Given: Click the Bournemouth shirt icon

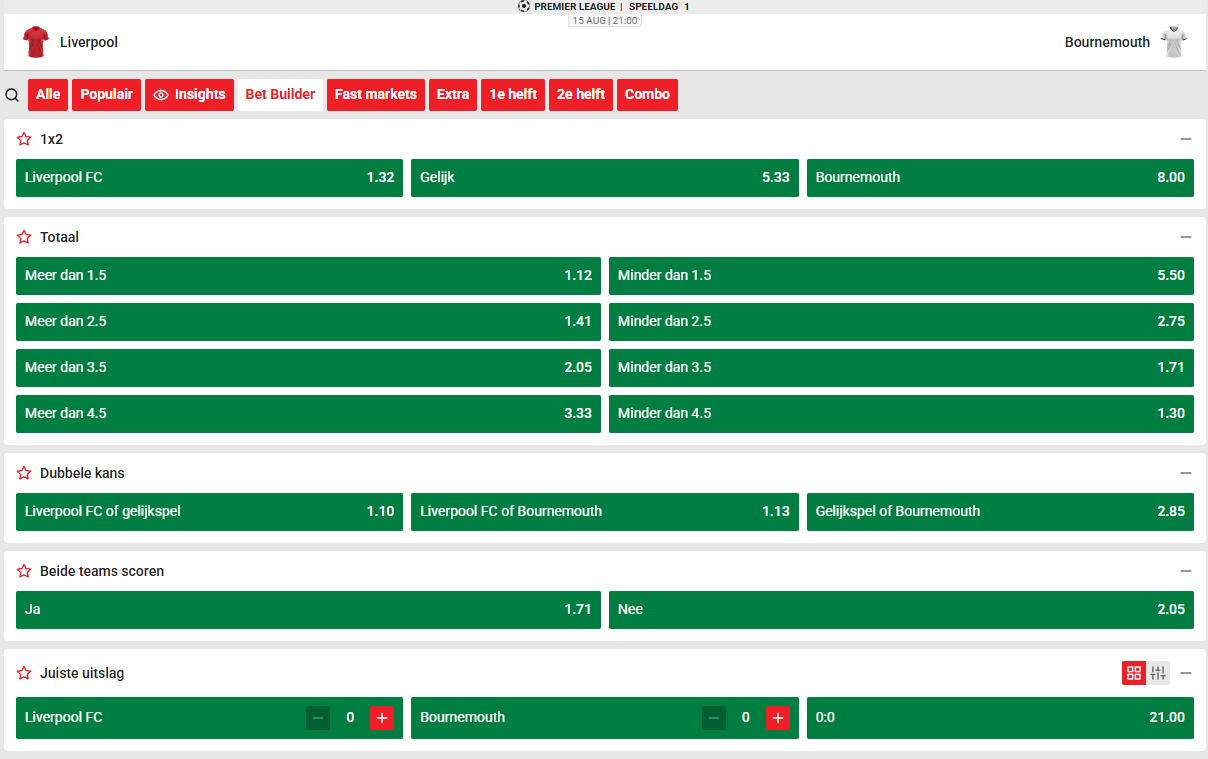Looking at the screenshot, I should 1173,42.
